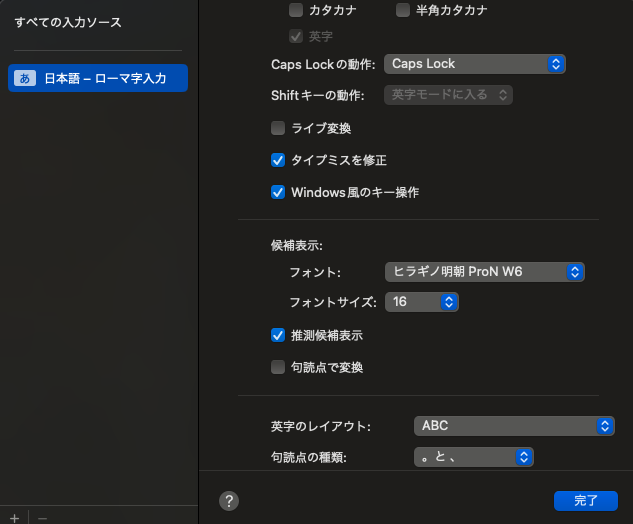The width and height of the screenshot is (633, 524).
Task: Enable 句読点で変換 checkbox
Action: [278, 367]
